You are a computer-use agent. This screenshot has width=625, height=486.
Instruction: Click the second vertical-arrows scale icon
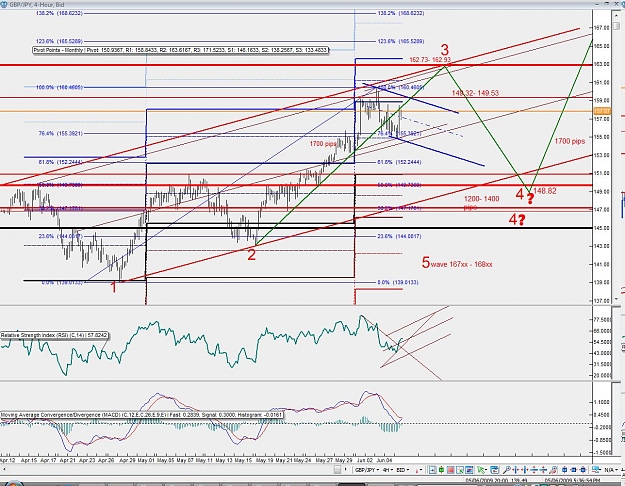pyautogui.click(x=543, y=470)
